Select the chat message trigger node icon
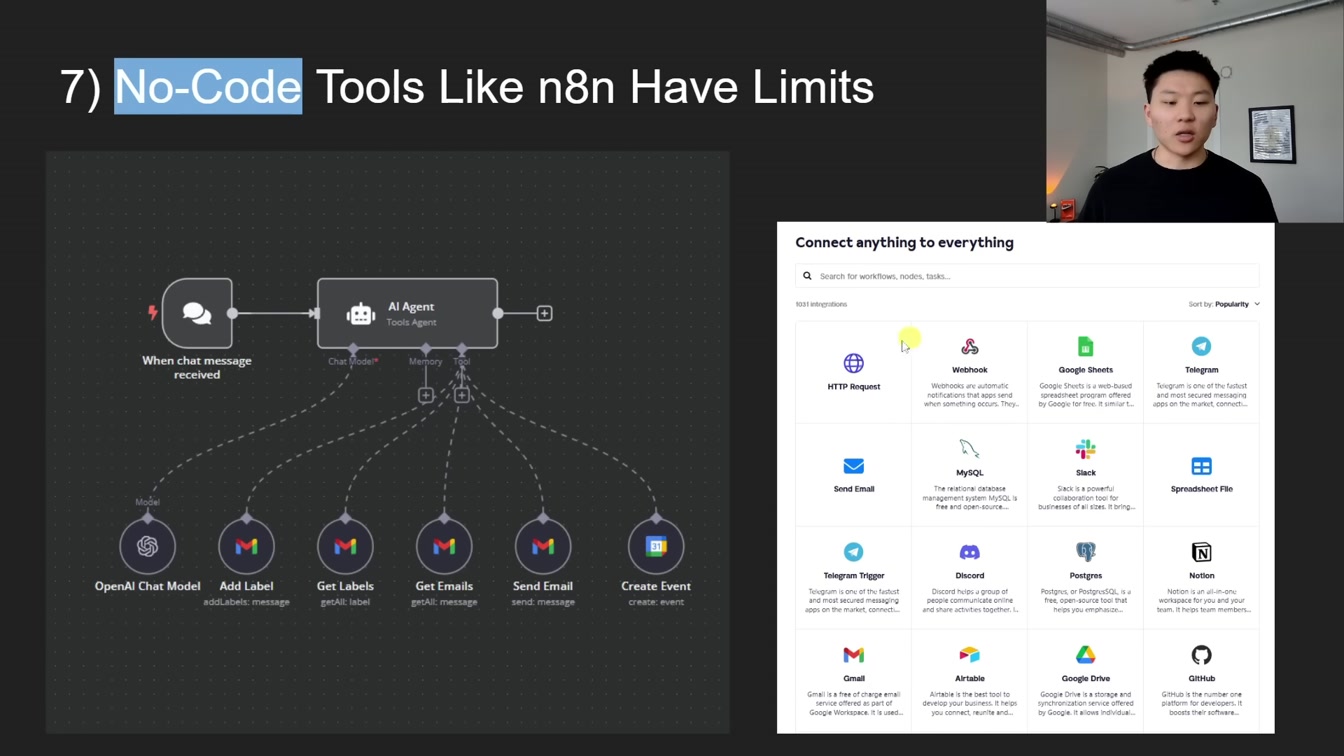Viewport: 1344px width, 756px height. (197, 313)
